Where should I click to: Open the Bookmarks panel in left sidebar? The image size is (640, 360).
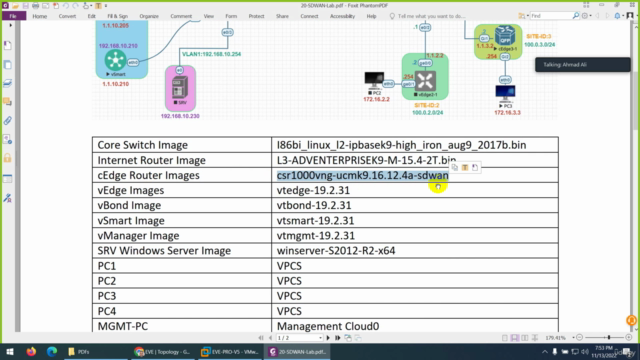pos(8,45)
